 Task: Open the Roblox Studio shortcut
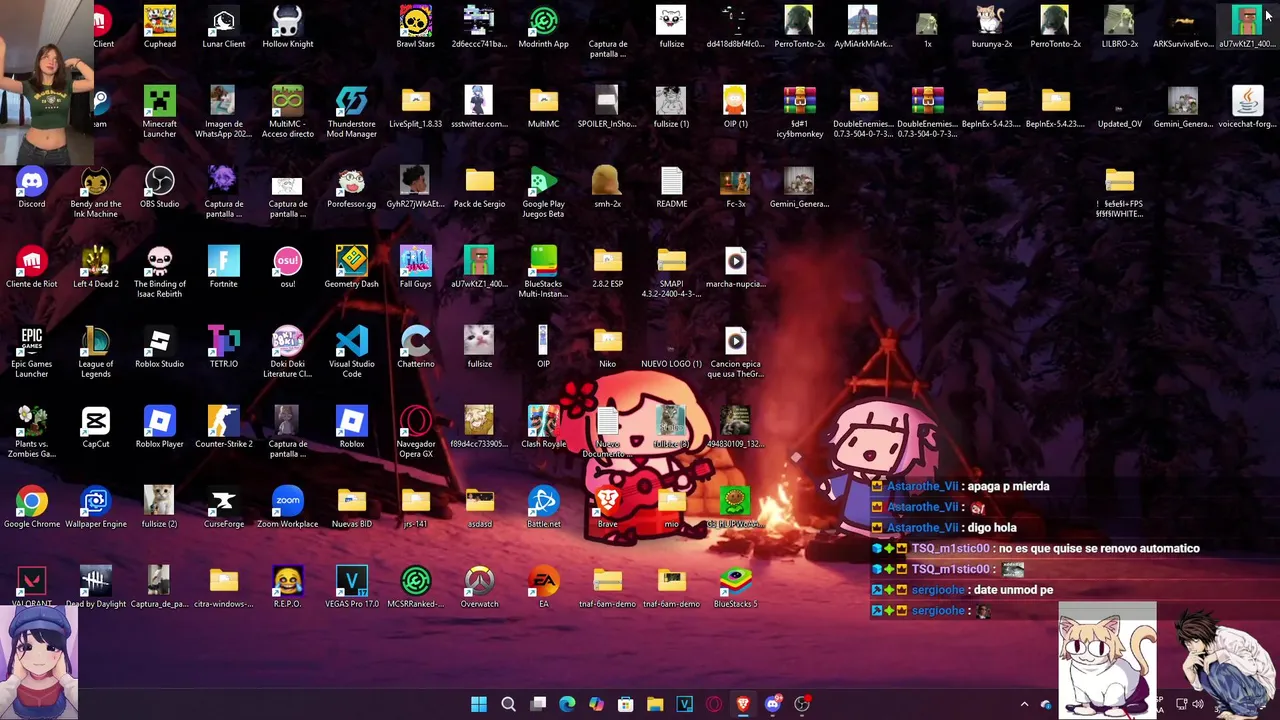pos(160,347)
